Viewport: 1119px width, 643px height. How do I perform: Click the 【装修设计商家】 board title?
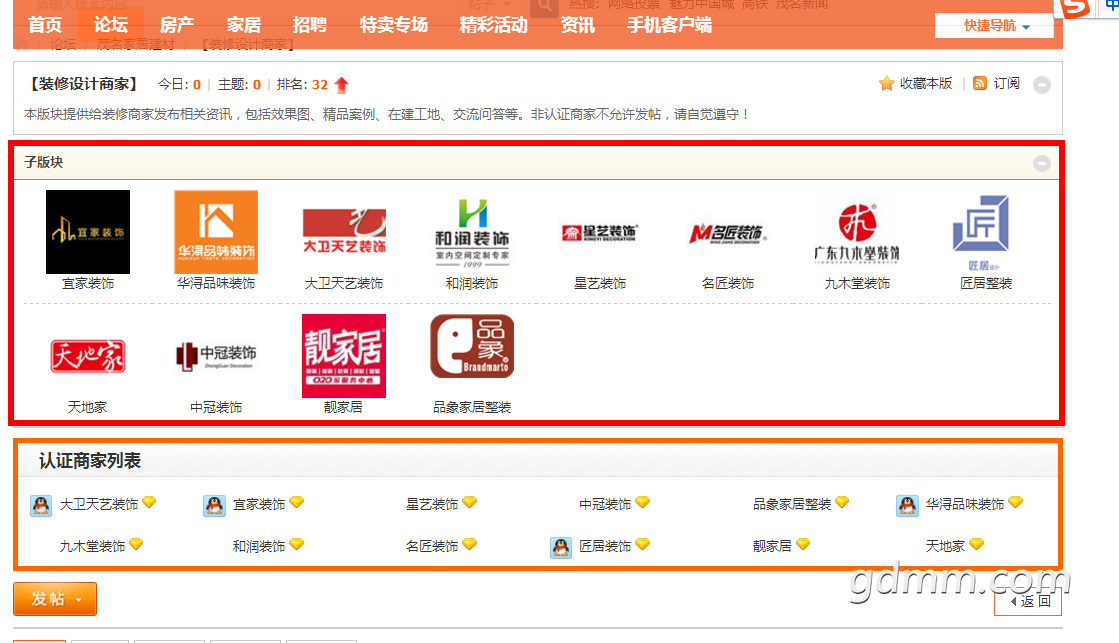tap(83, 84)
